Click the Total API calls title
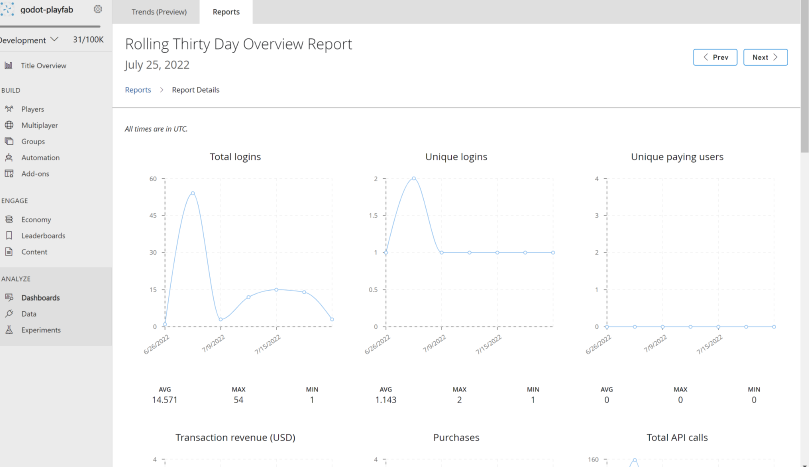This screenshot has width=809, height=467. click(x=677, y=438)
